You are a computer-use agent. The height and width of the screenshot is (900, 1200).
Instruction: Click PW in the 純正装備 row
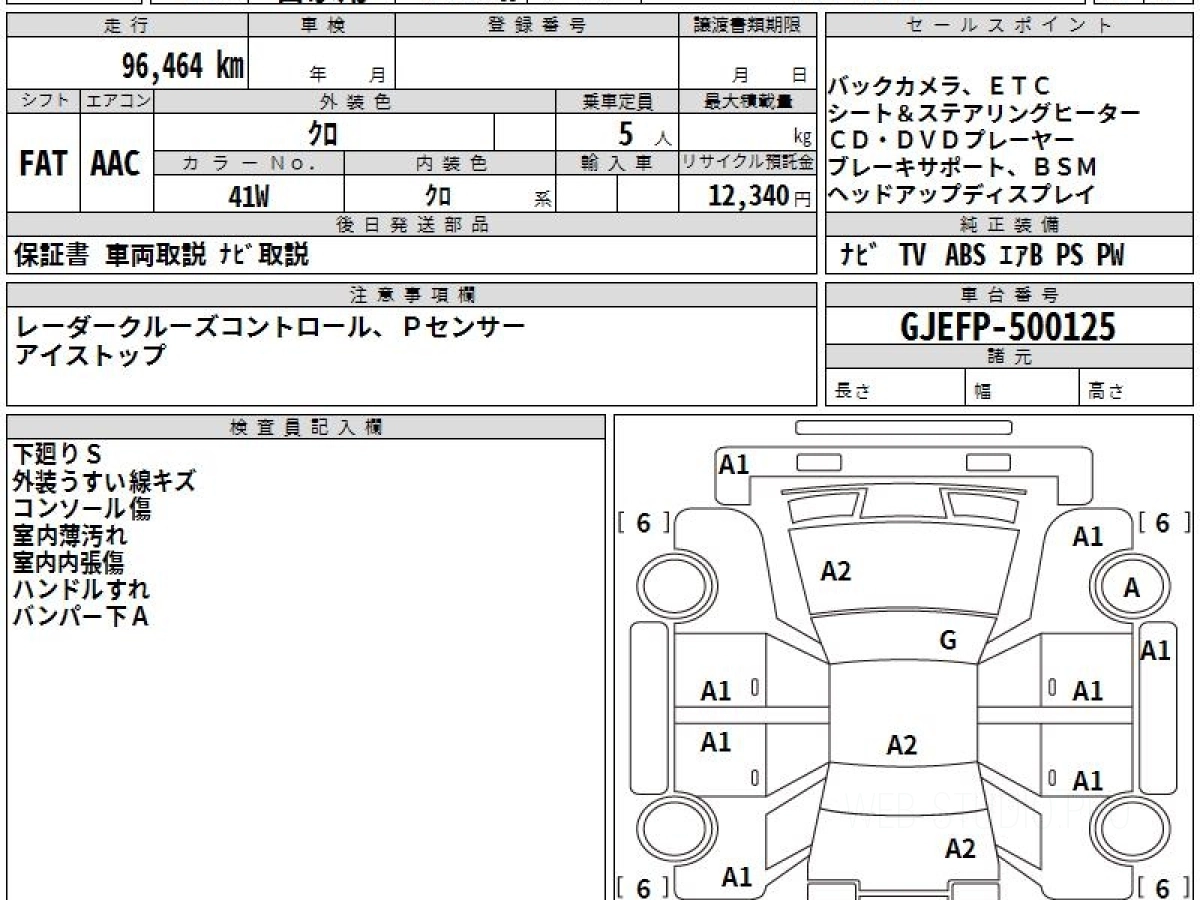point(1110,256)
